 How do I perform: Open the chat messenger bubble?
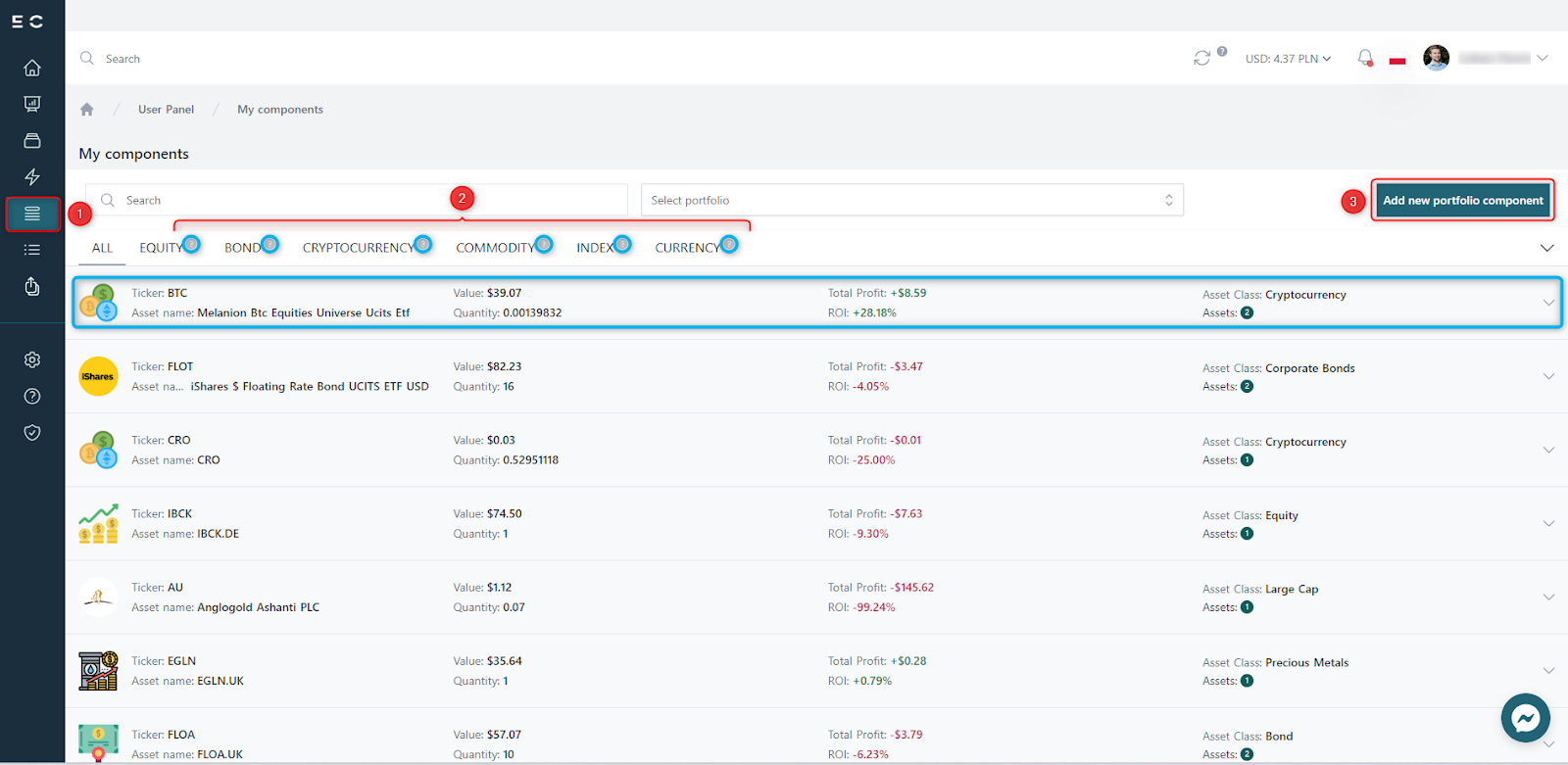tap(1525, 718)
